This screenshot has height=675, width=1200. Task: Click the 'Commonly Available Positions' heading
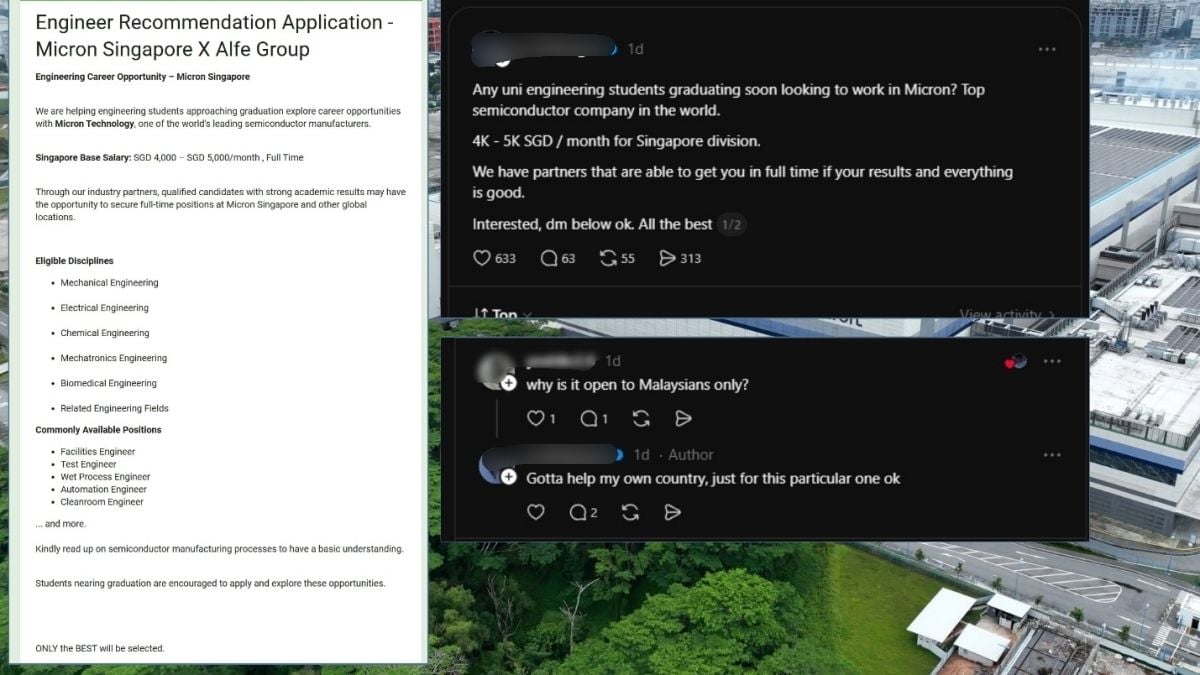pyautogui.click(x=98, y=430)
